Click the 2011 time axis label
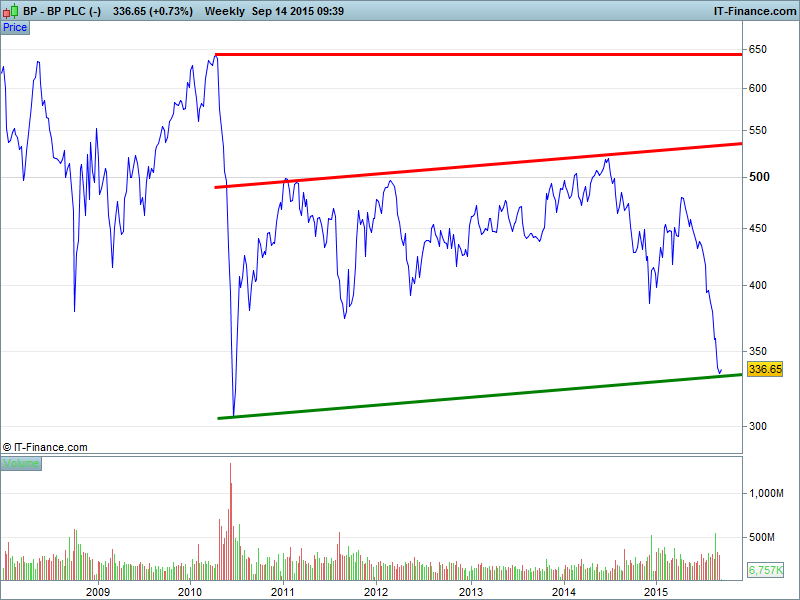The height and width of the screenshot is (600, 800). [x=283, y=592]
